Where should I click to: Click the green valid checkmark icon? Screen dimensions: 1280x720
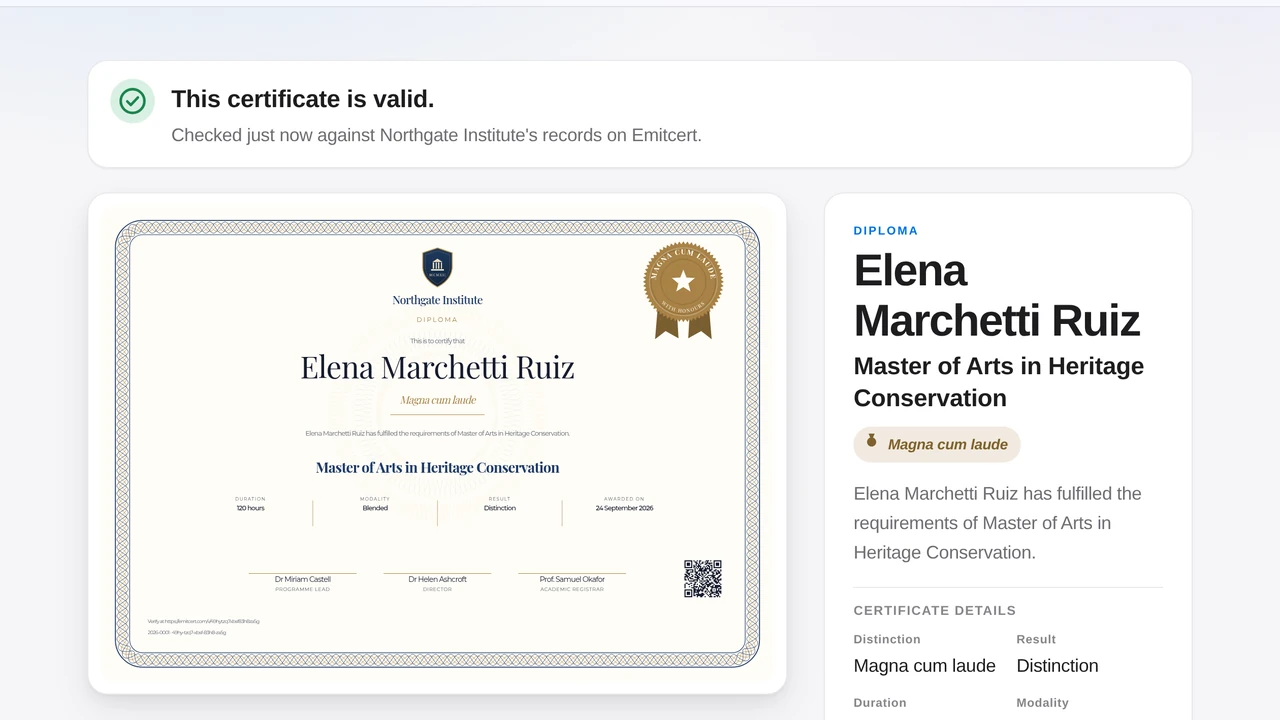tap(132, 101)
